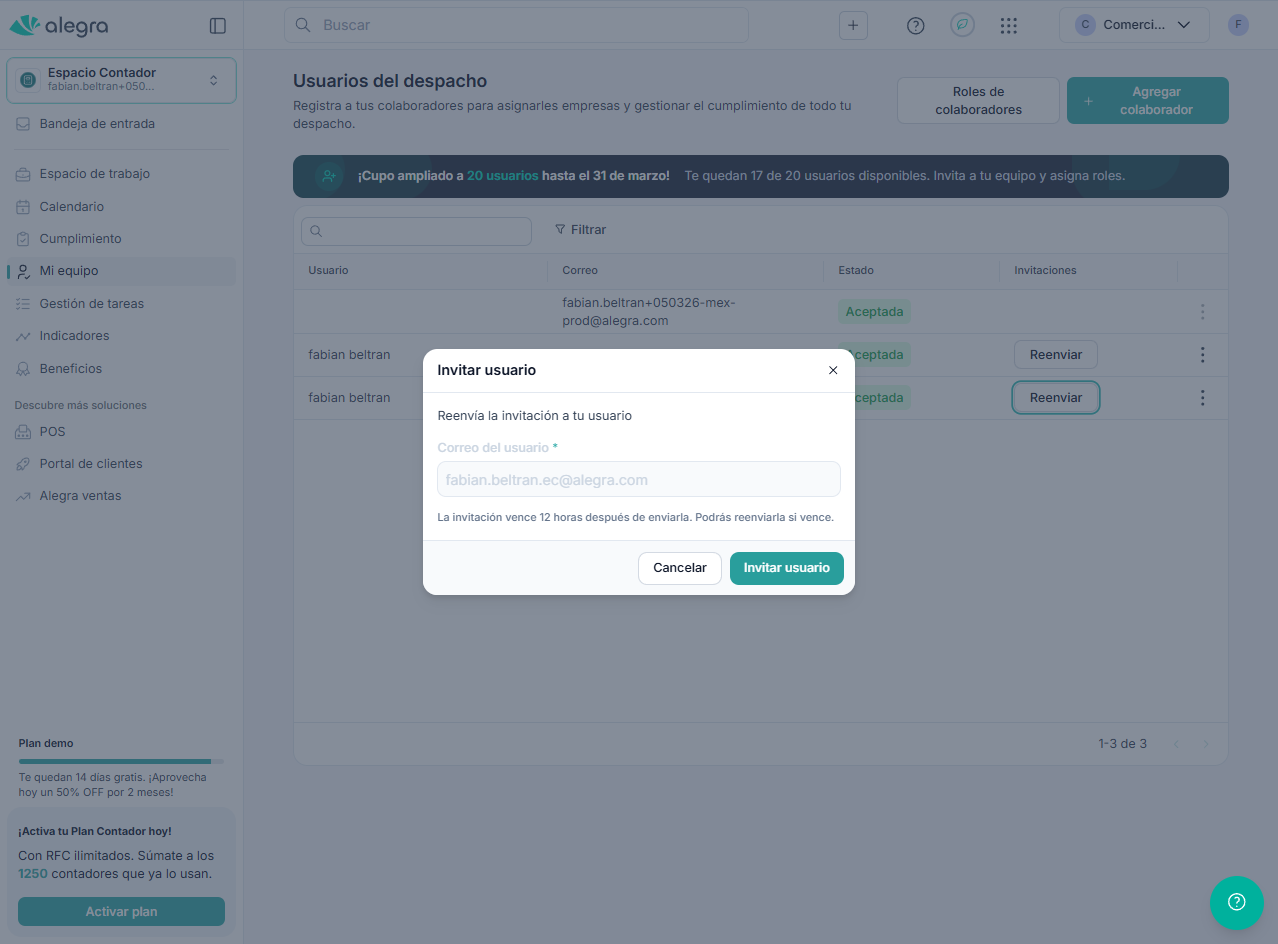This screenshot has height=944, width=1278.
Task: Open options for last user row
Action: coord(1202,398)
